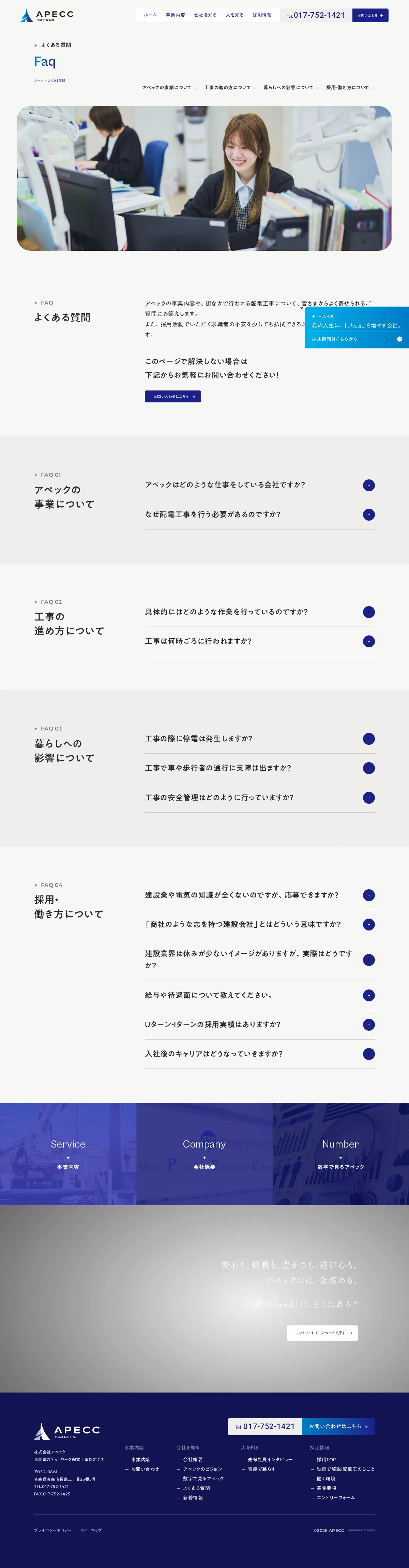This screenshot has height=1568, width=409.
Task: Jump to '工事の進め方について' anchor link
Action: coord(229,88)
